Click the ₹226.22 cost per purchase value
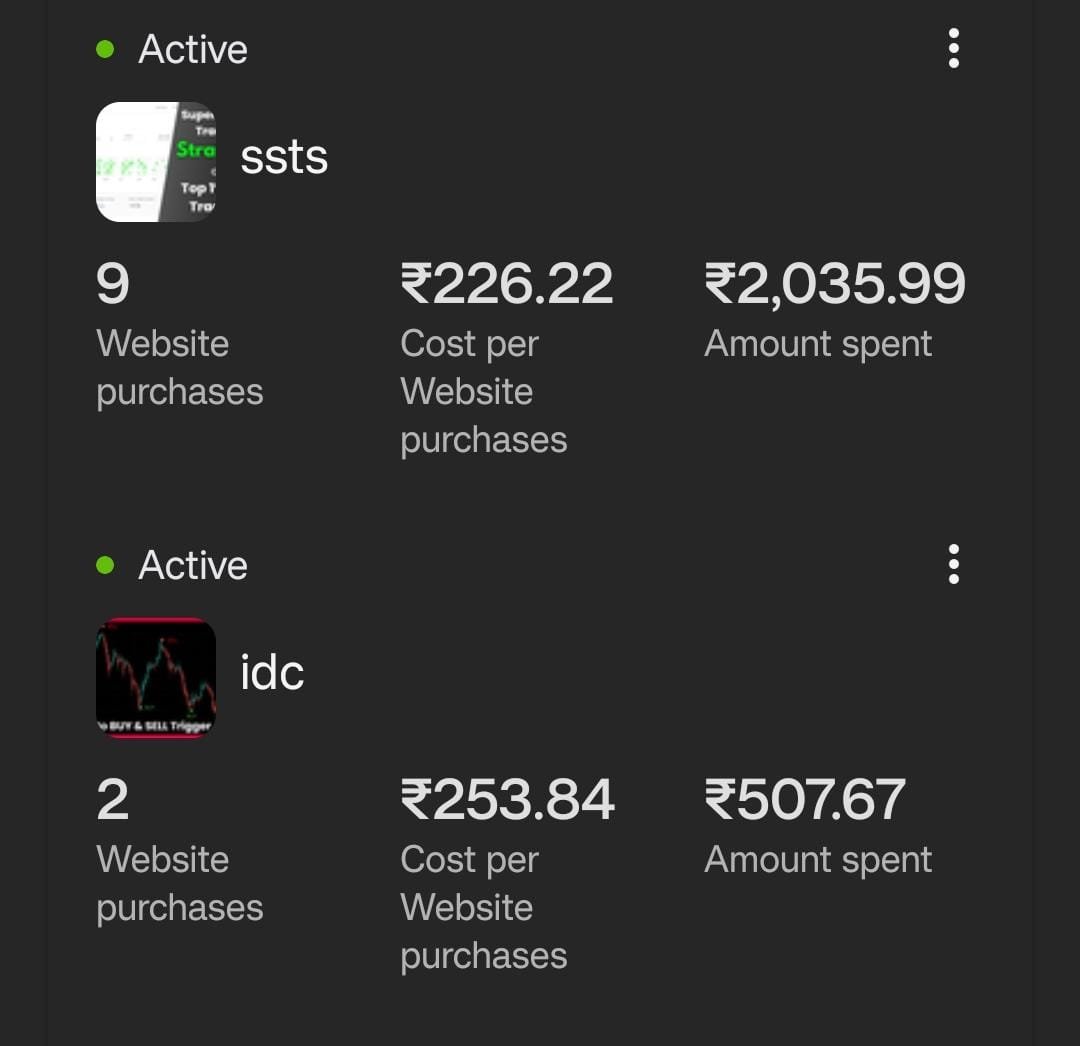The height and width of the screenshot is (1046, 1080). 507,284
